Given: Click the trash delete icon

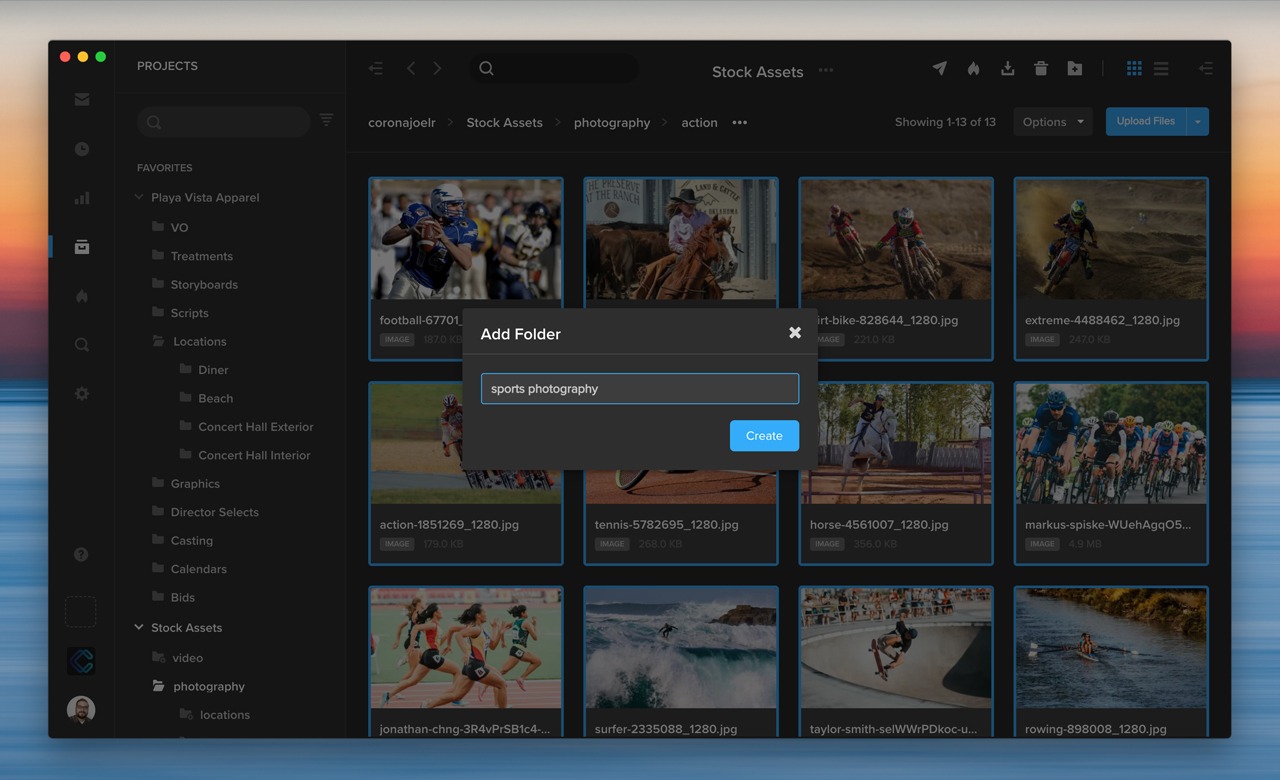Looking at the screenshot, I should click(x=1041, y=68).
